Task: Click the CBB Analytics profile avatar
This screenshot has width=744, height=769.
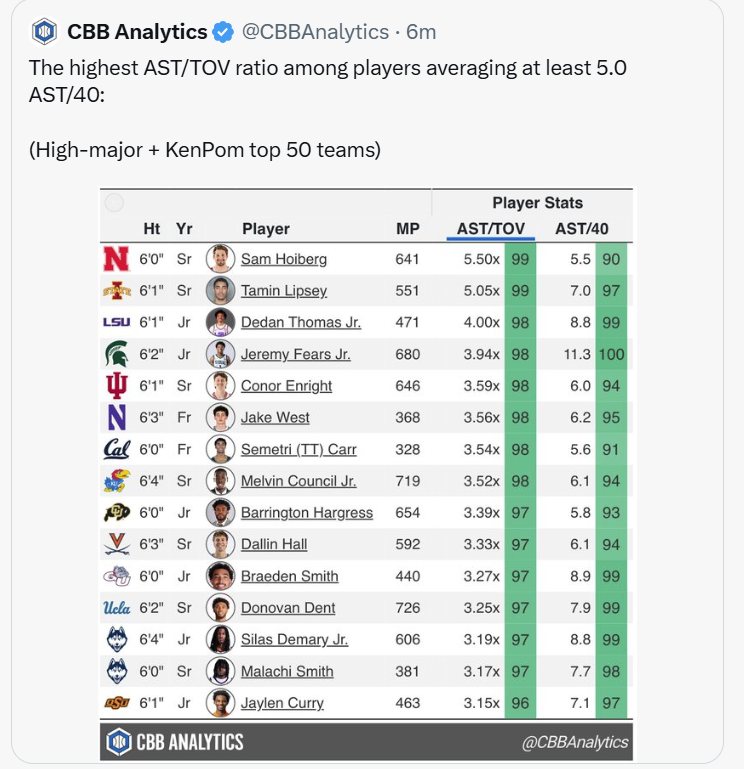Action: 45,32
